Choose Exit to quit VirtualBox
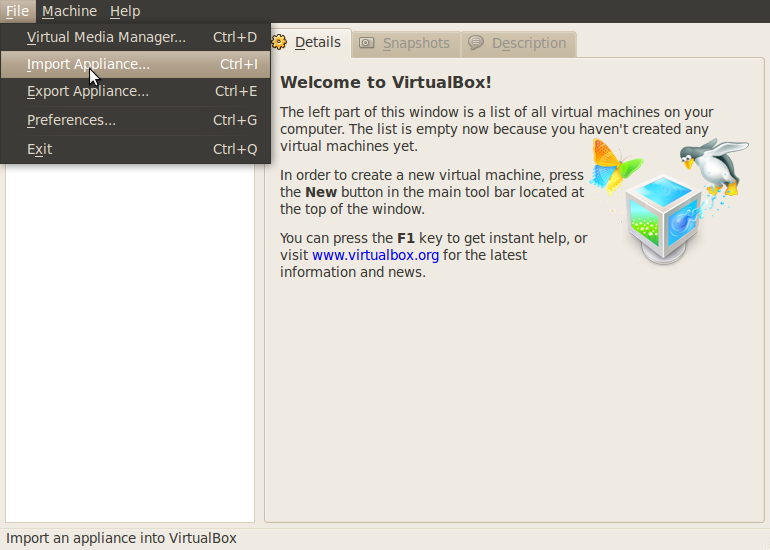The image size is (770, 550). [x=136, y=149]
